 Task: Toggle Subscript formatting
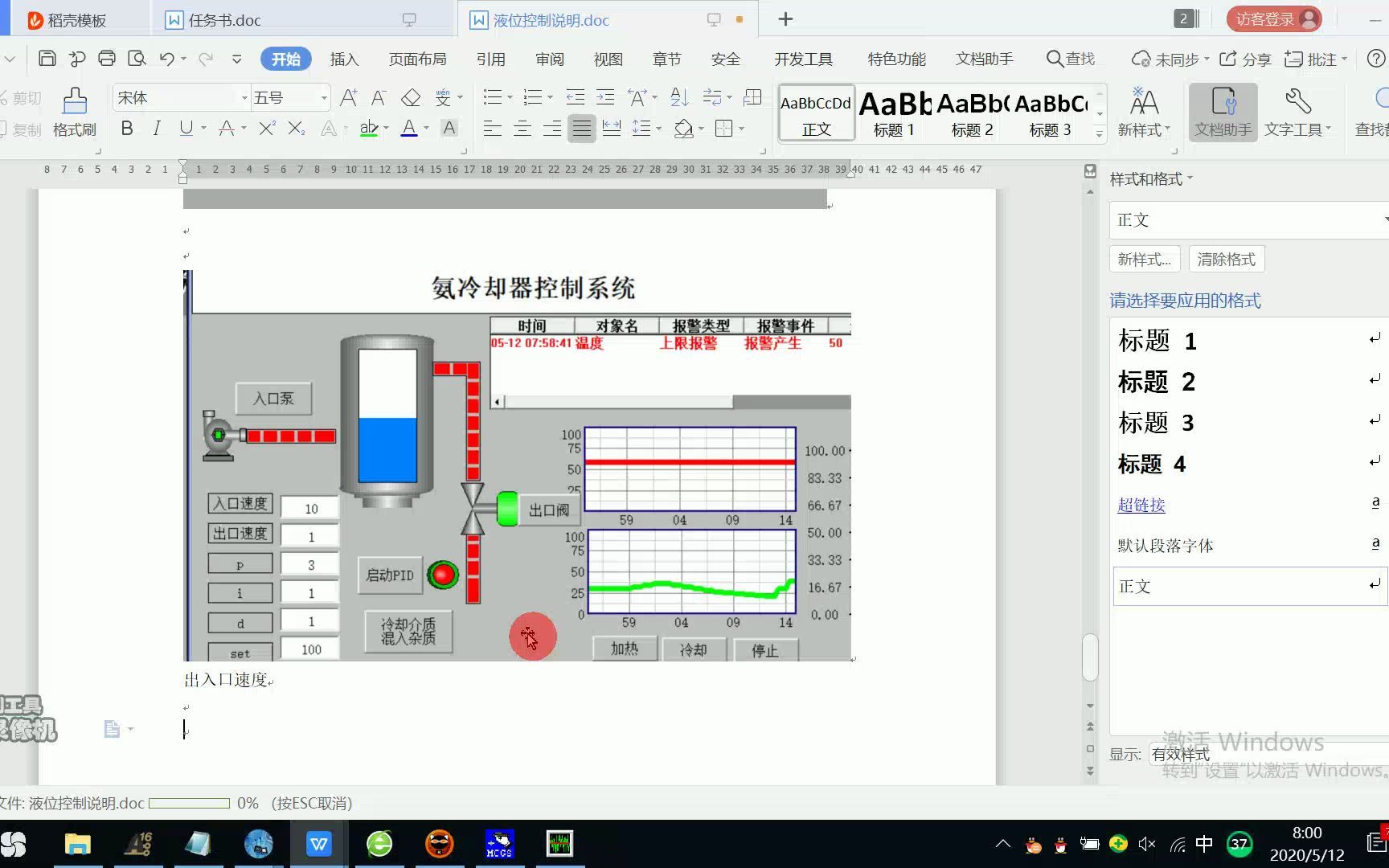point(297,128)
